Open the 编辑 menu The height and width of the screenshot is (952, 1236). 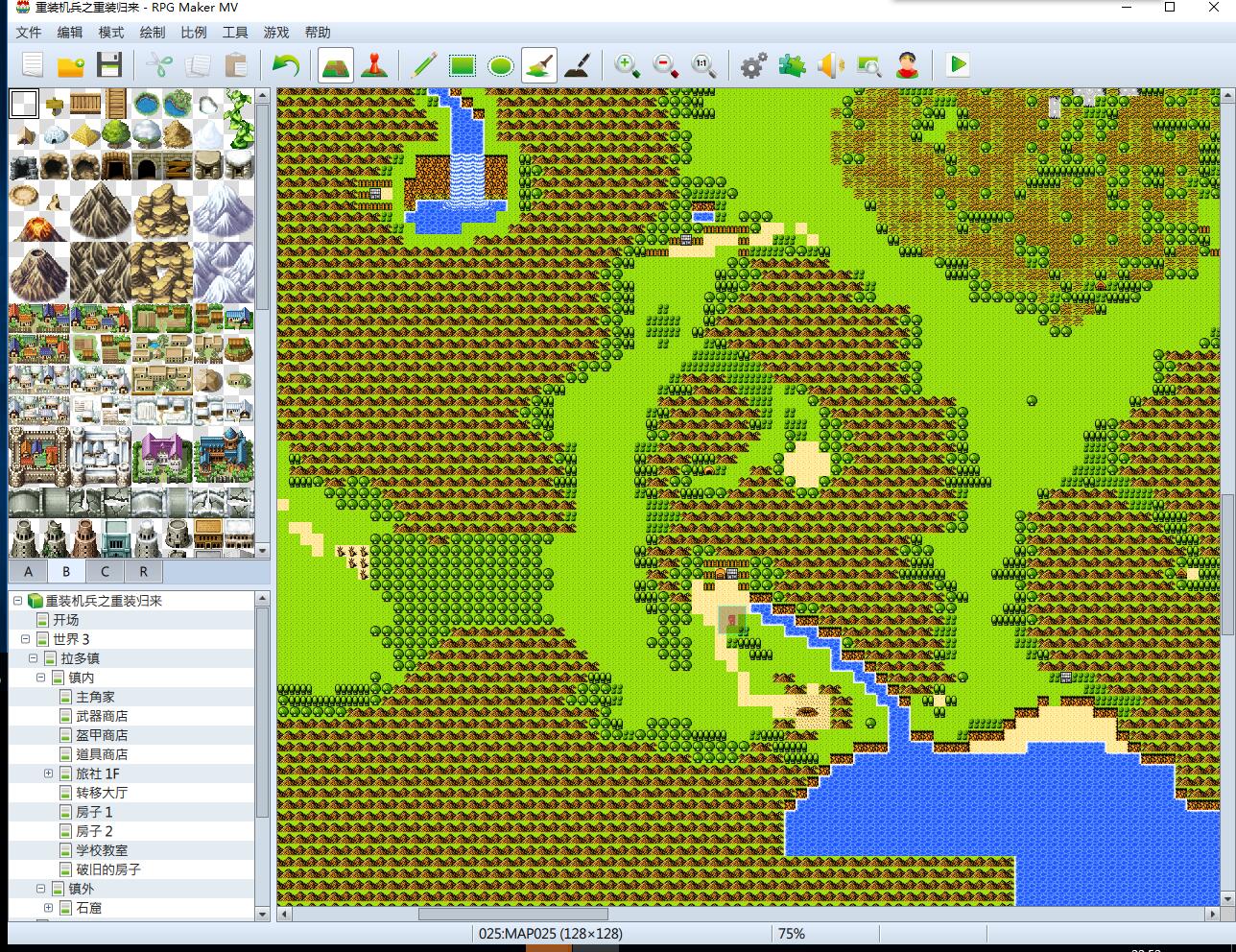pos(70,32)
